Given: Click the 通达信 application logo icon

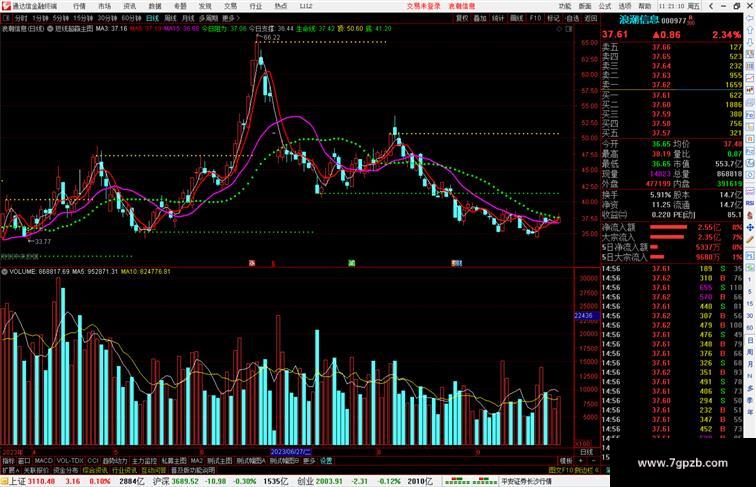Looking at the screenshot, I should [x=6, y=6].
